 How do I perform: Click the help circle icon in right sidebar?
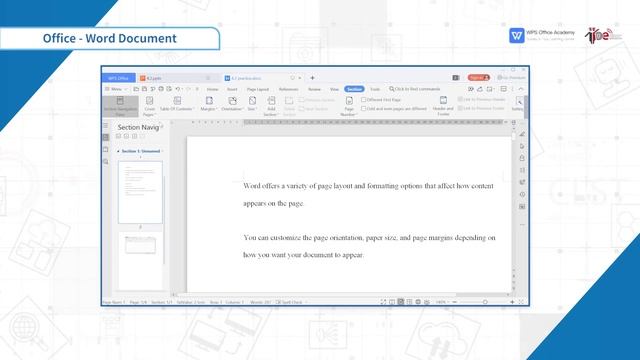(522, 194)
